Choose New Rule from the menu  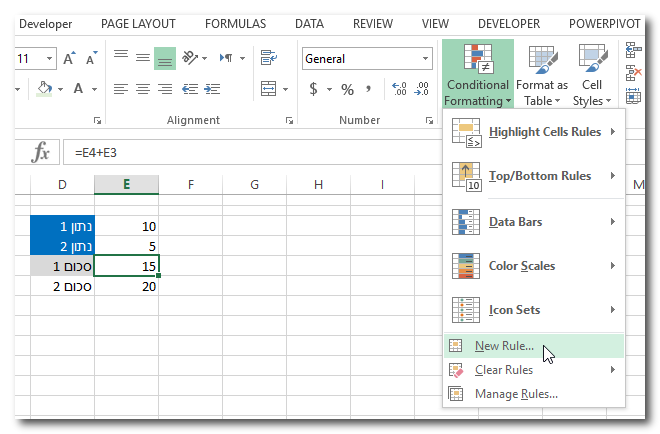(505, 346)
